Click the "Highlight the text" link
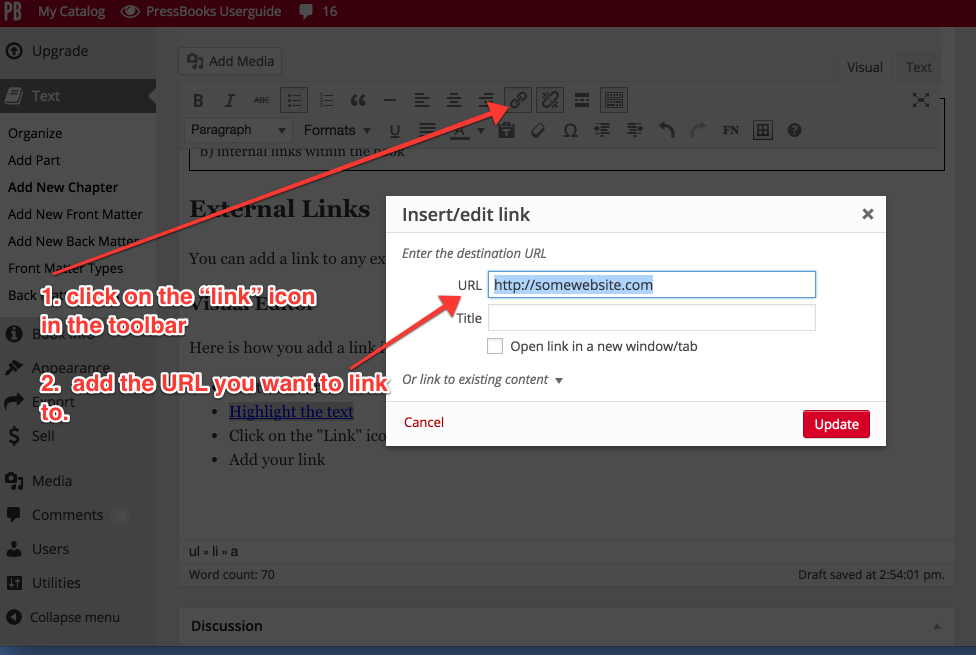Screen dimensions: 976x655 click(x=291, y=412)
